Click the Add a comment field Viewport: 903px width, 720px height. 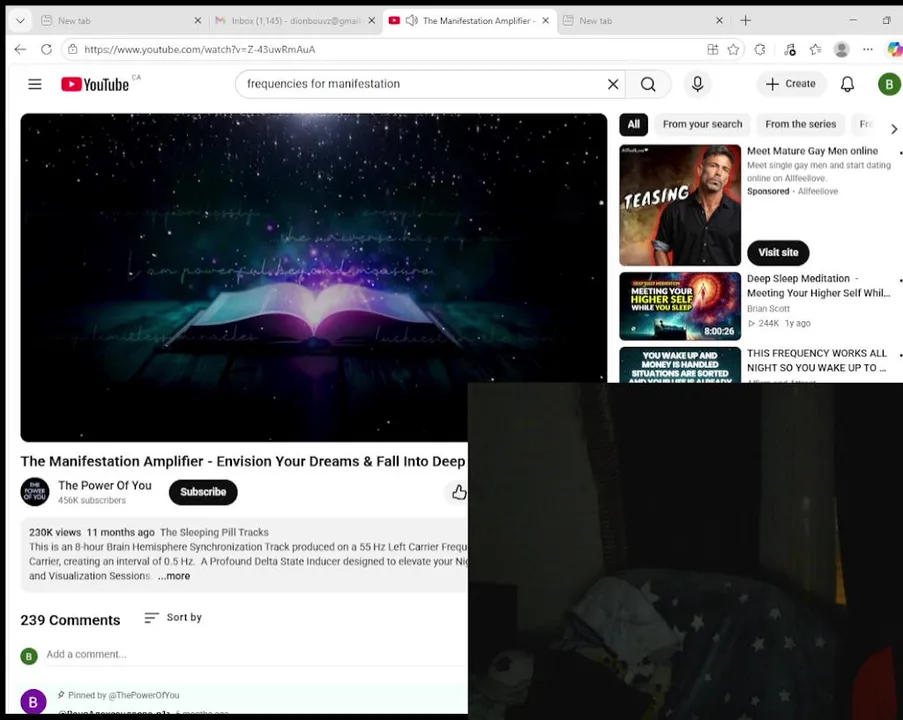point(256,654)
